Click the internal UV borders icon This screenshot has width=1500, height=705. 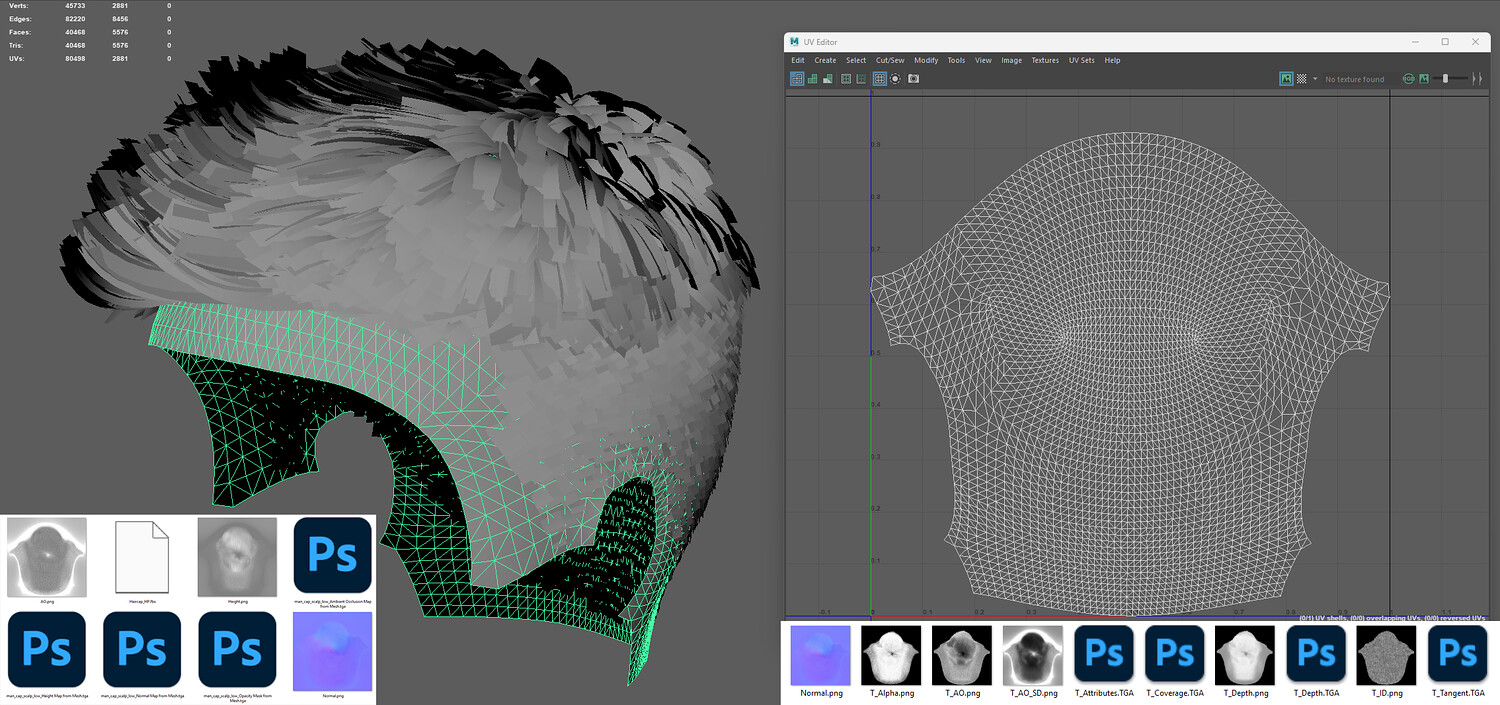tap(861, 78)
